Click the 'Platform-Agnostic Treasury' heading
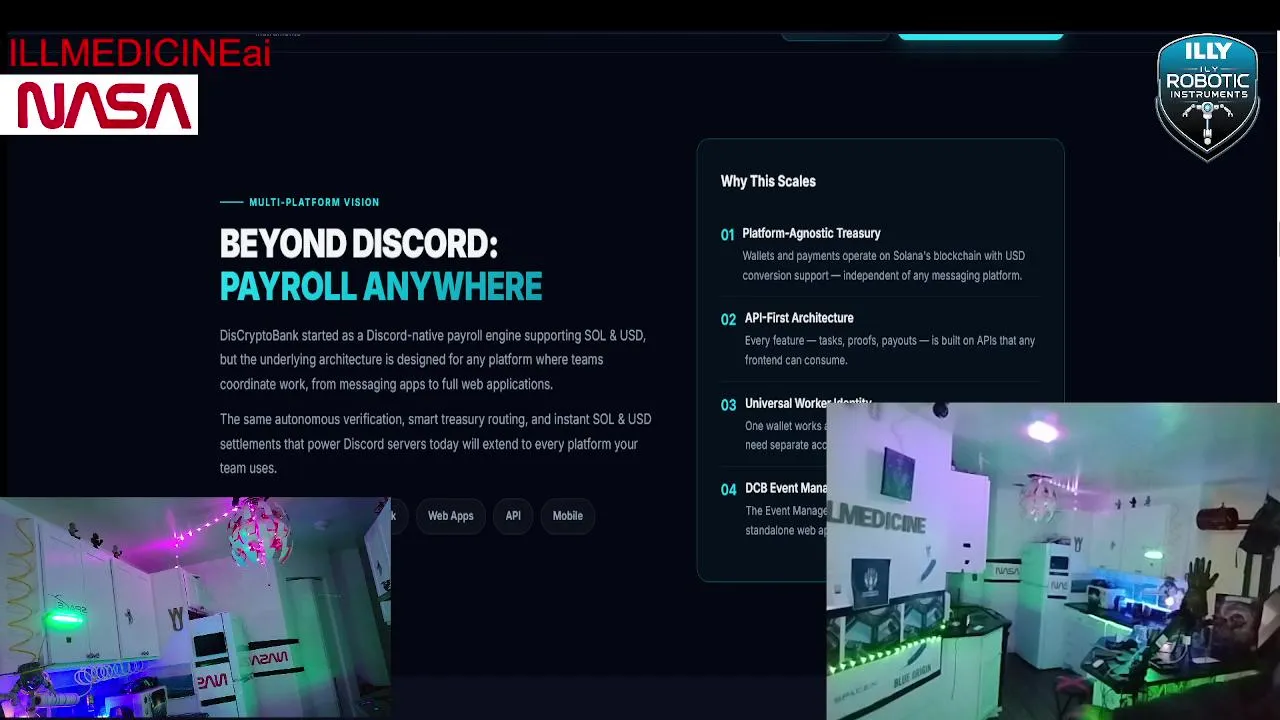Viewport: 1280px width, 720px height. click(811, 233)
